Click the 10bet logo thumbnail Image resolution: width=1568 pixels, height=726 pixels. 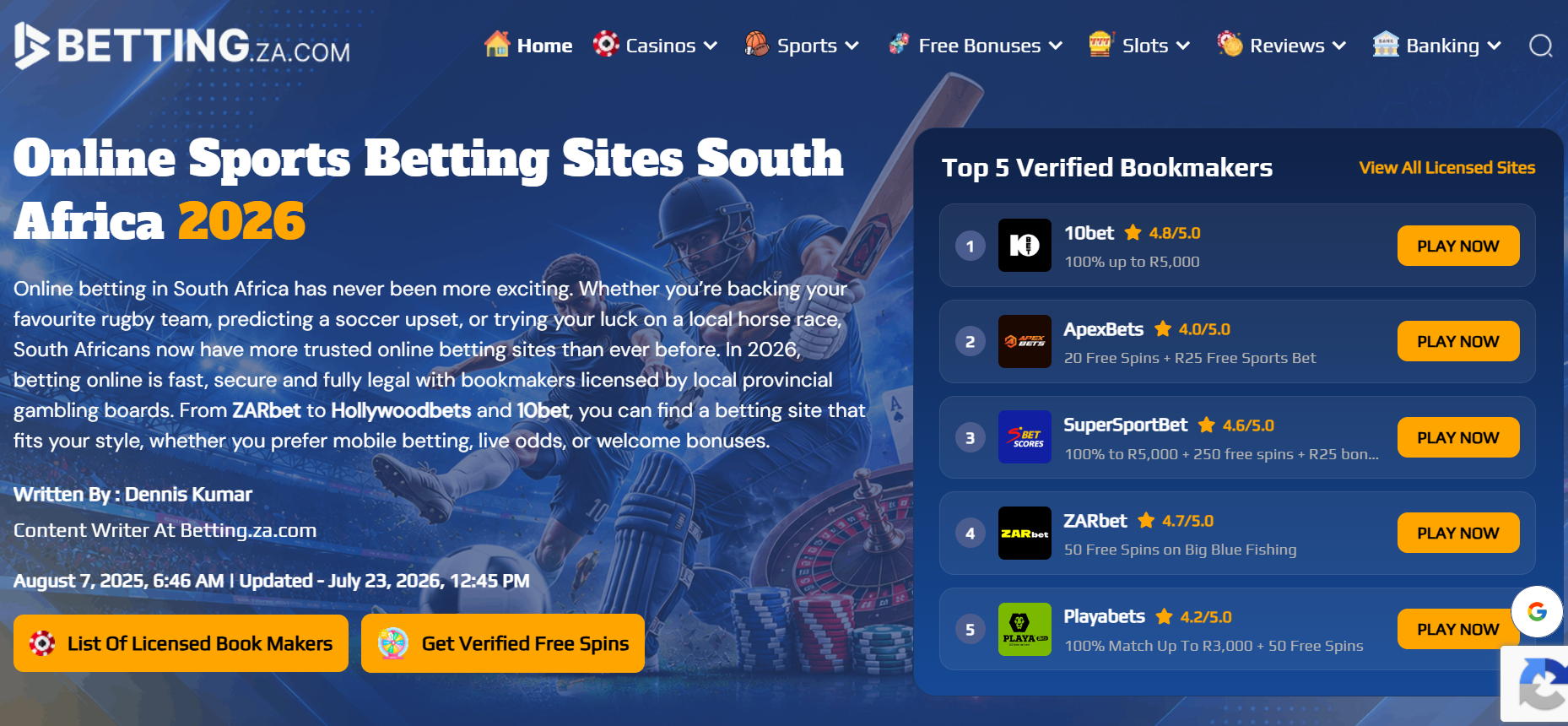(x=1025, y=246)
